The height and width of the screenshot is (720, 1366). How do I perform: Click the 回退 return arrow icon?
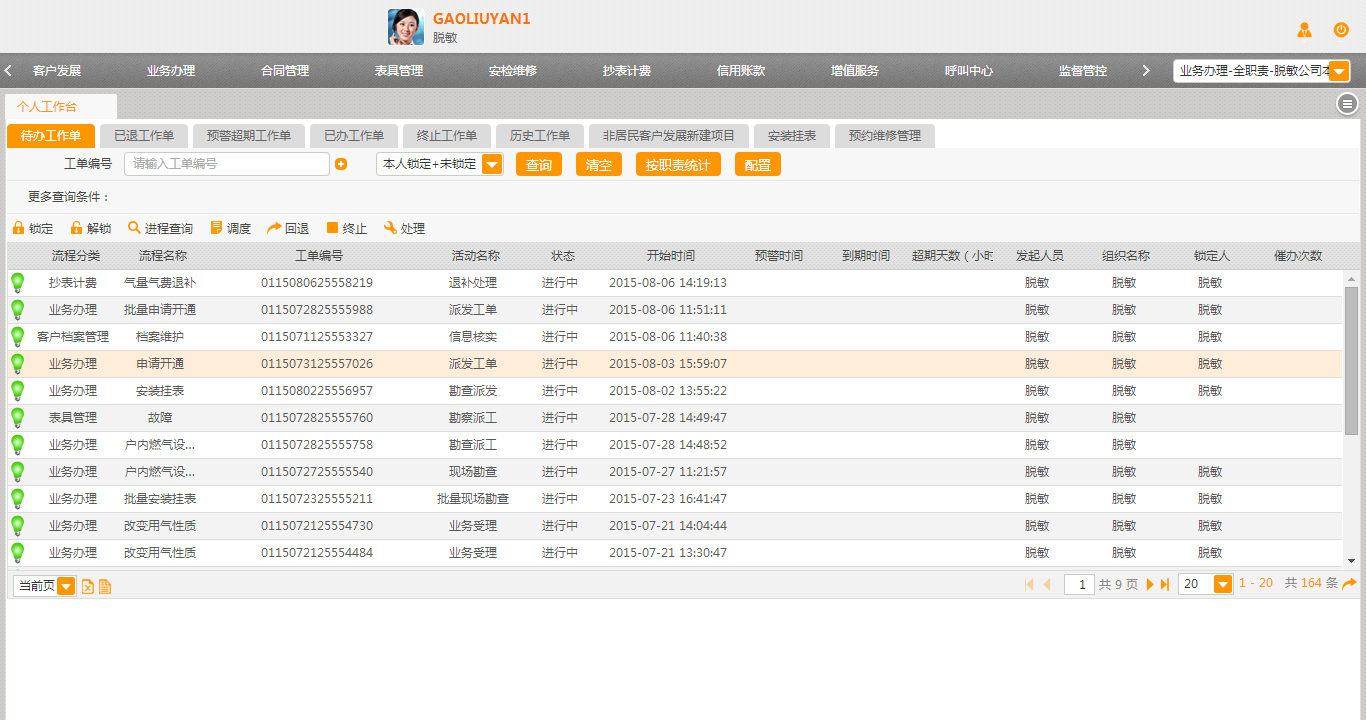click(x=274, y=228)
